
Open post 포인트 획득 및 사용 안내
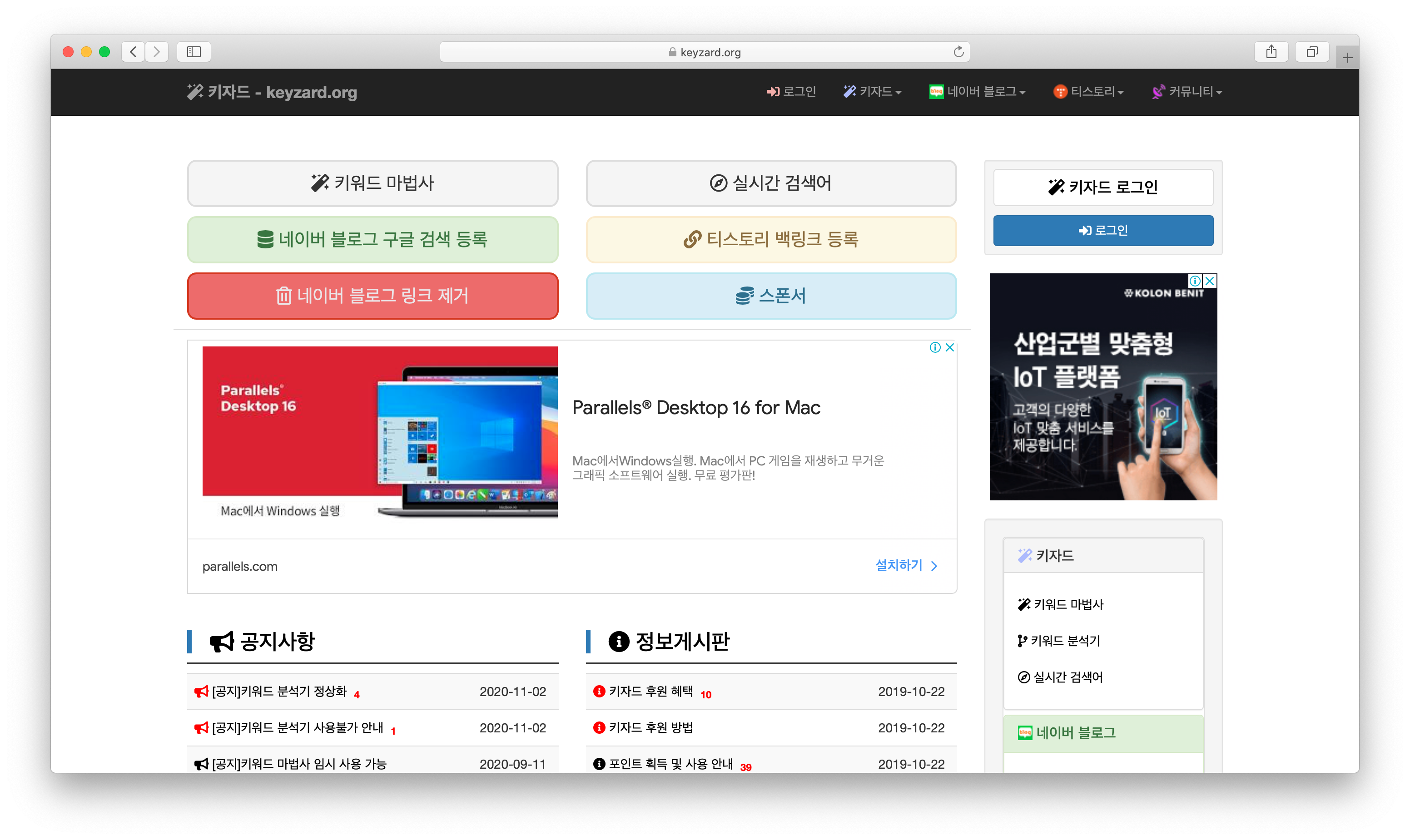click(x=670, y=764)
